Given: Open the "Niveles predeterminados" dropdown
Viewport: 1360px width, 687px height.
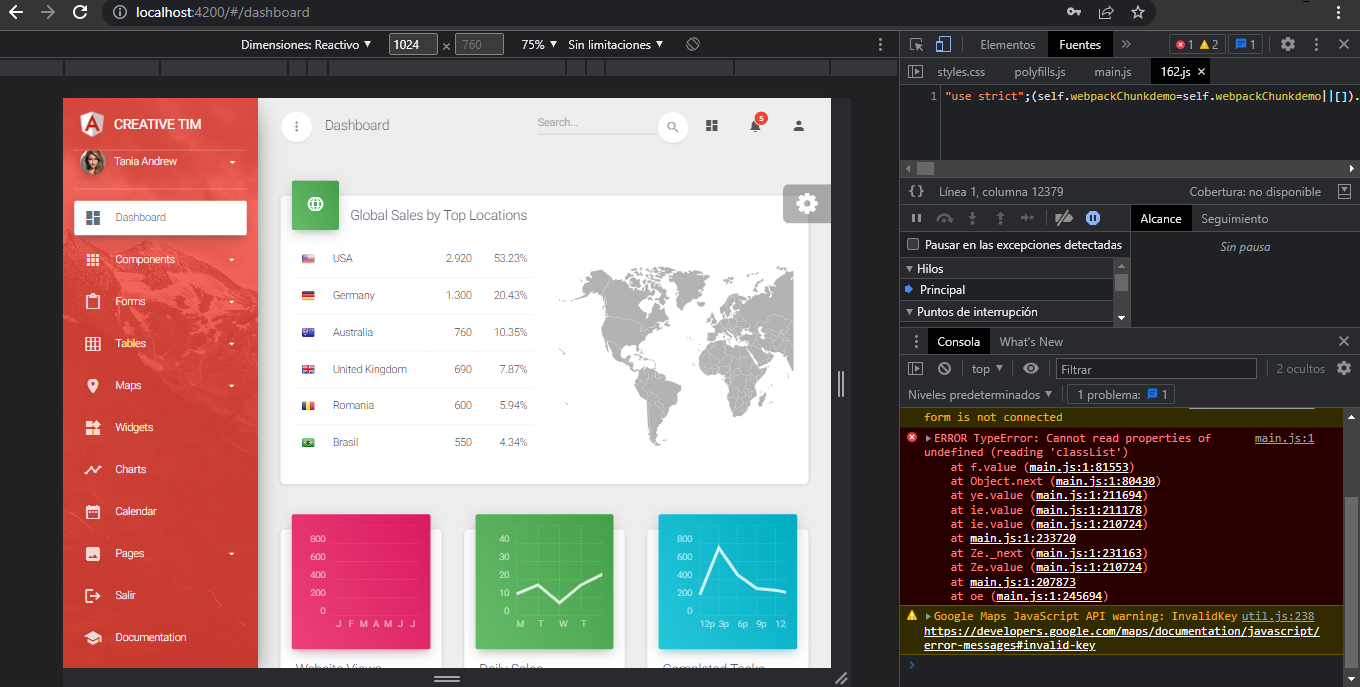Looking at the screenshot, I should [x=980, y=394].
